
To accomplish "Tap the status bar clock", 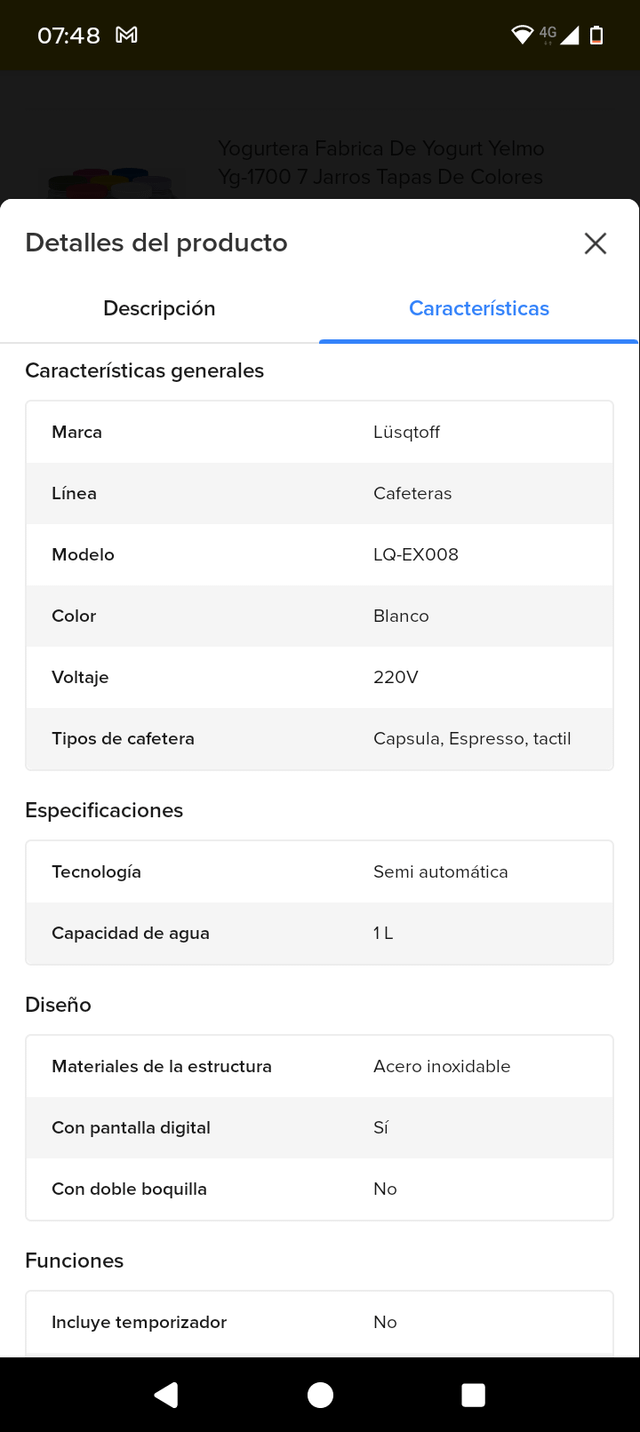I will click(x=69, y=35).
